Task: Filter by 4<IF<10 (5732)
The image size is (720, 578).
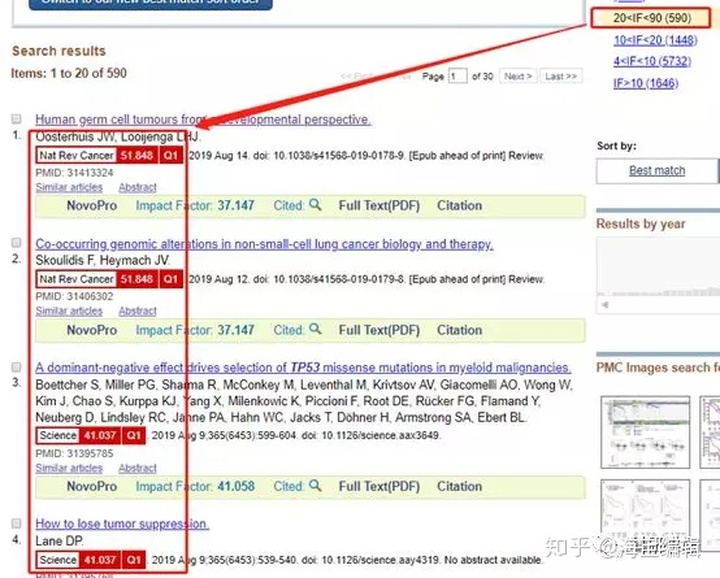Action: click(652, 62)
